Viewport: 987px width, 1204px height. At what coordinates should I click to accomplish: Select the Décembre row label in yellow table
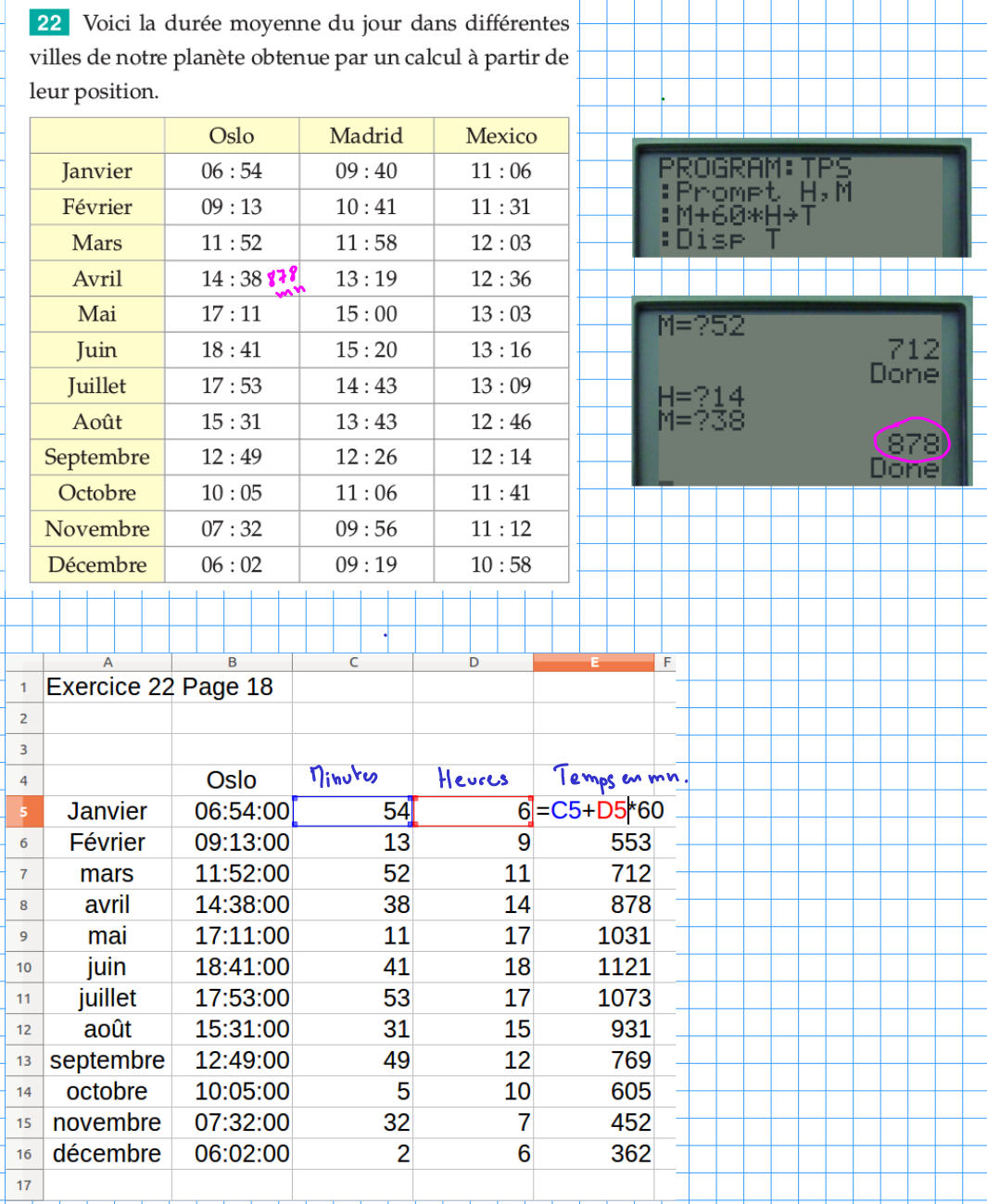pos(97,565)
